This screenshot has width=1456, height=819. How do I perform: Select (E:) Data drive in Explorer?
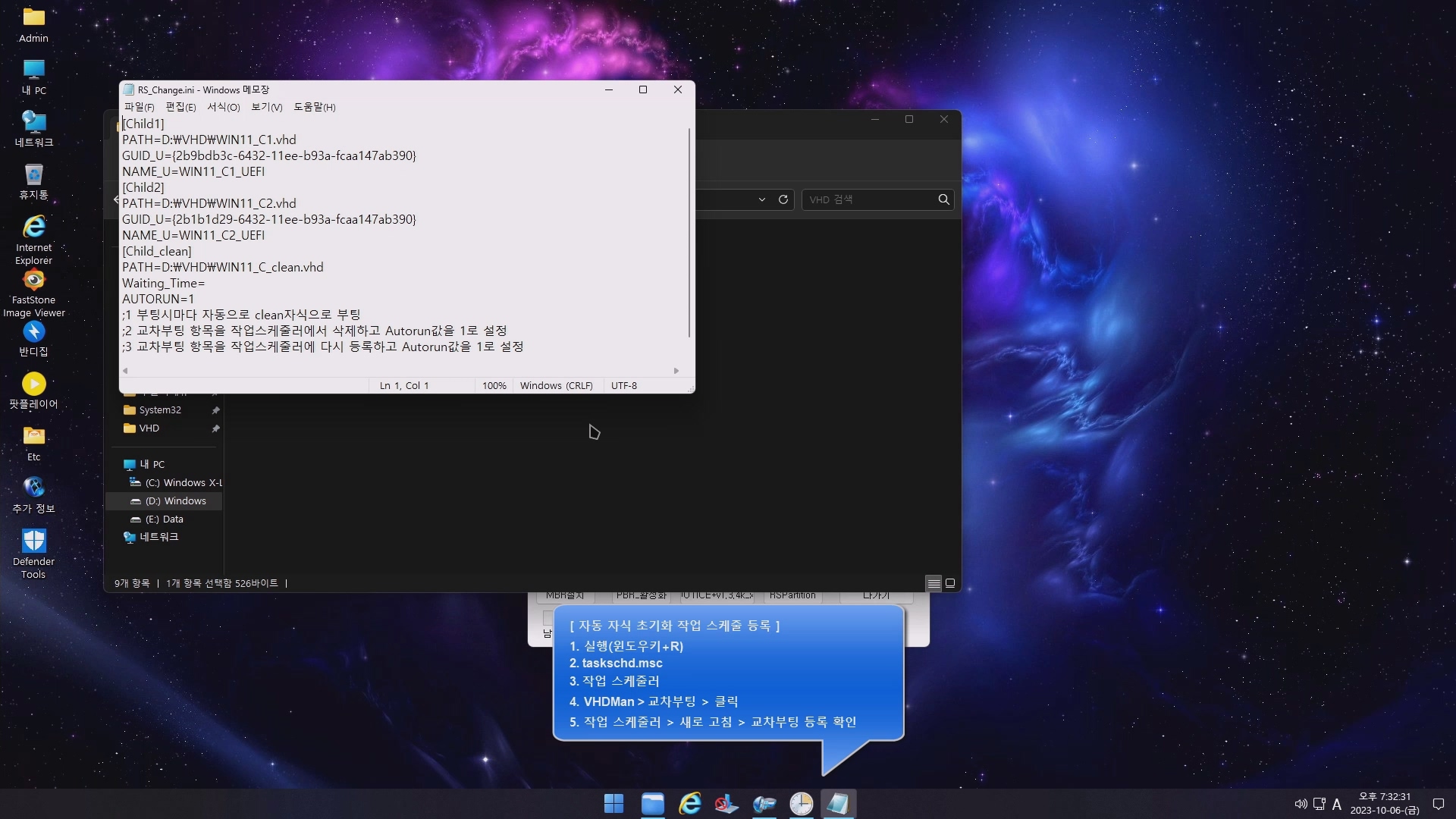tap(158, 519)
